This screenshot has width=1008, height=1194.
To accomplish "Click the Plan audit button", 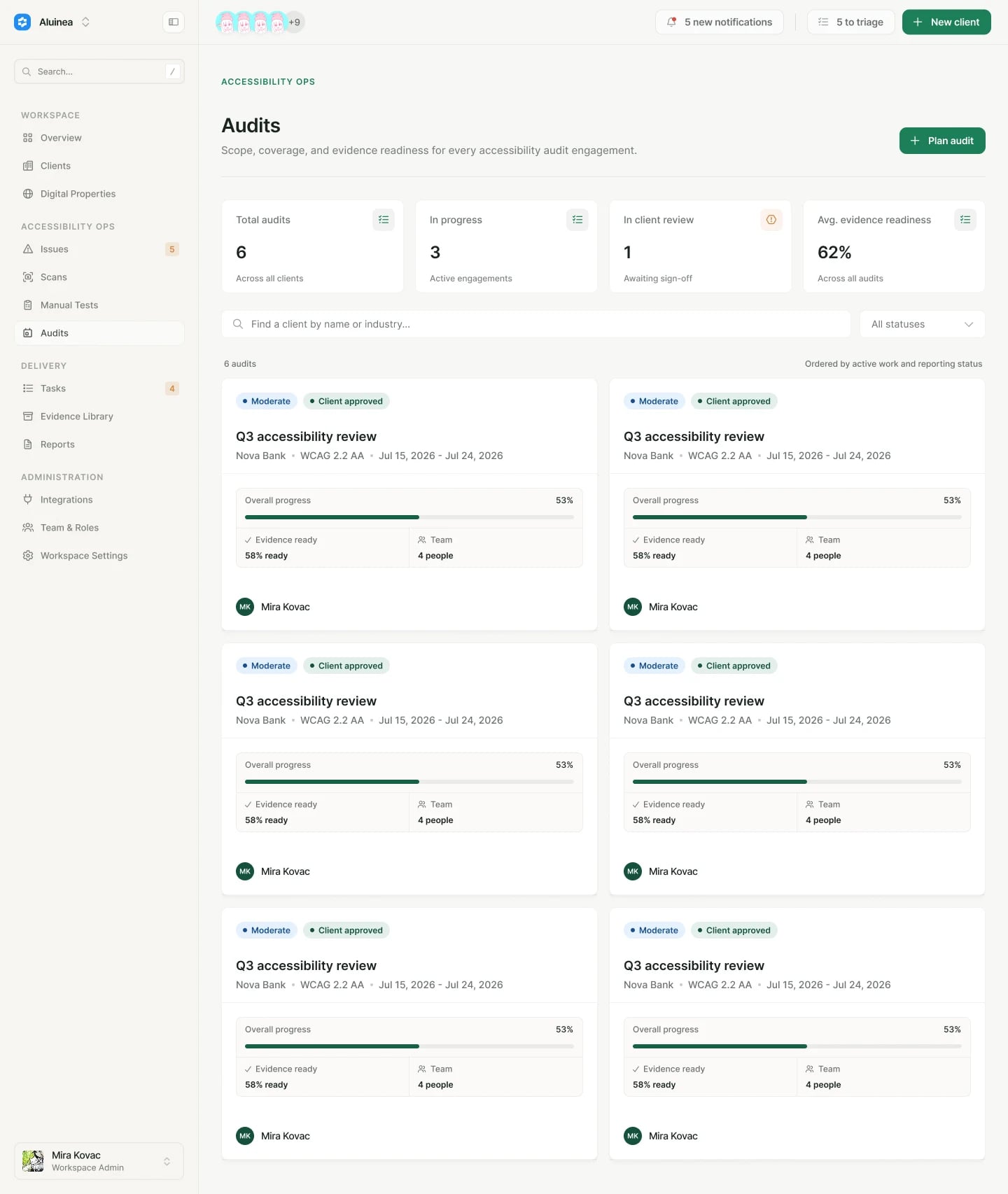I will pyautogui.click(x=942, y=141).
